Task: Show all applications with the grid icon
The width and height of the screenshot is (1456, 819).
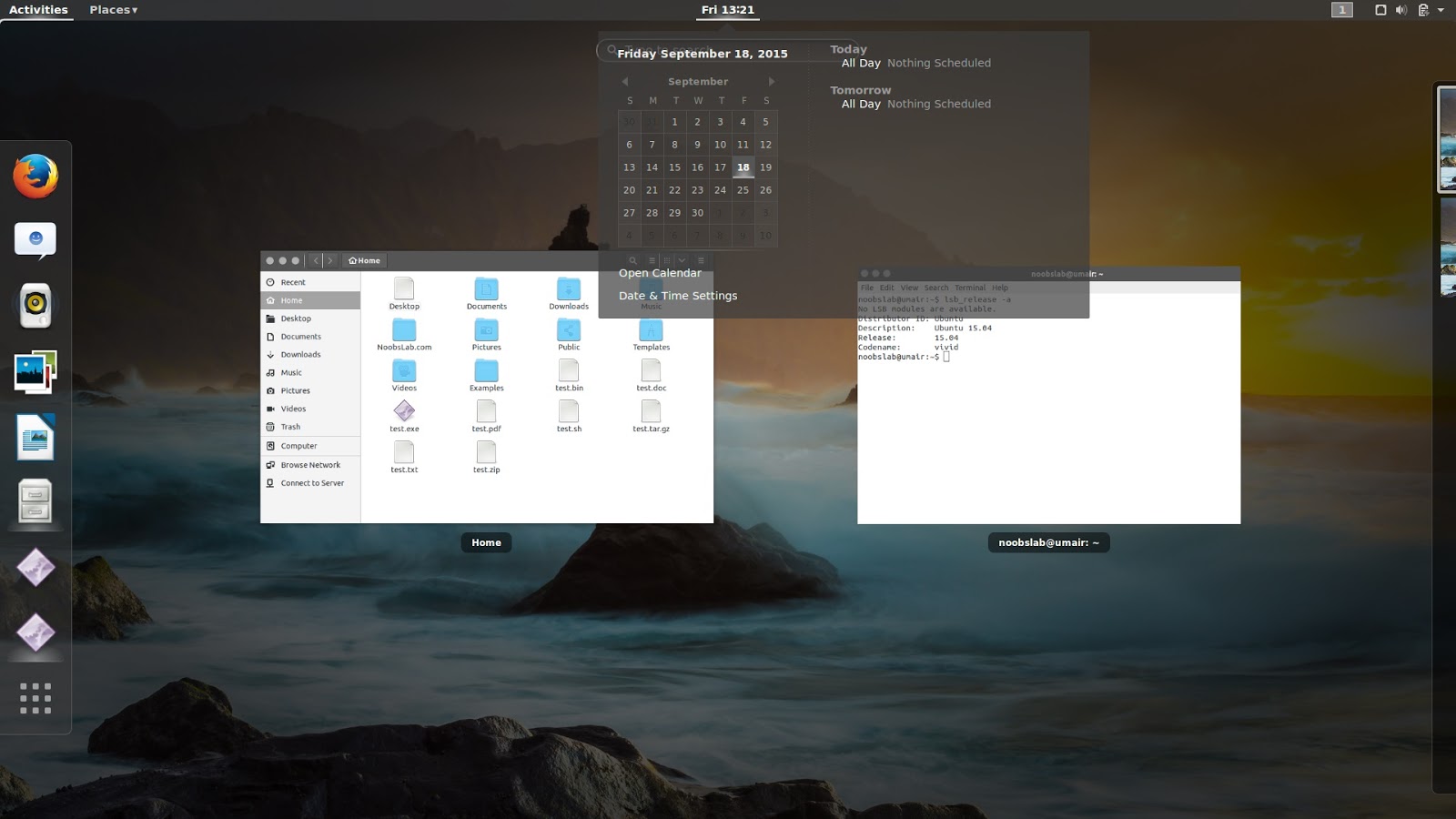Action: 35,698
